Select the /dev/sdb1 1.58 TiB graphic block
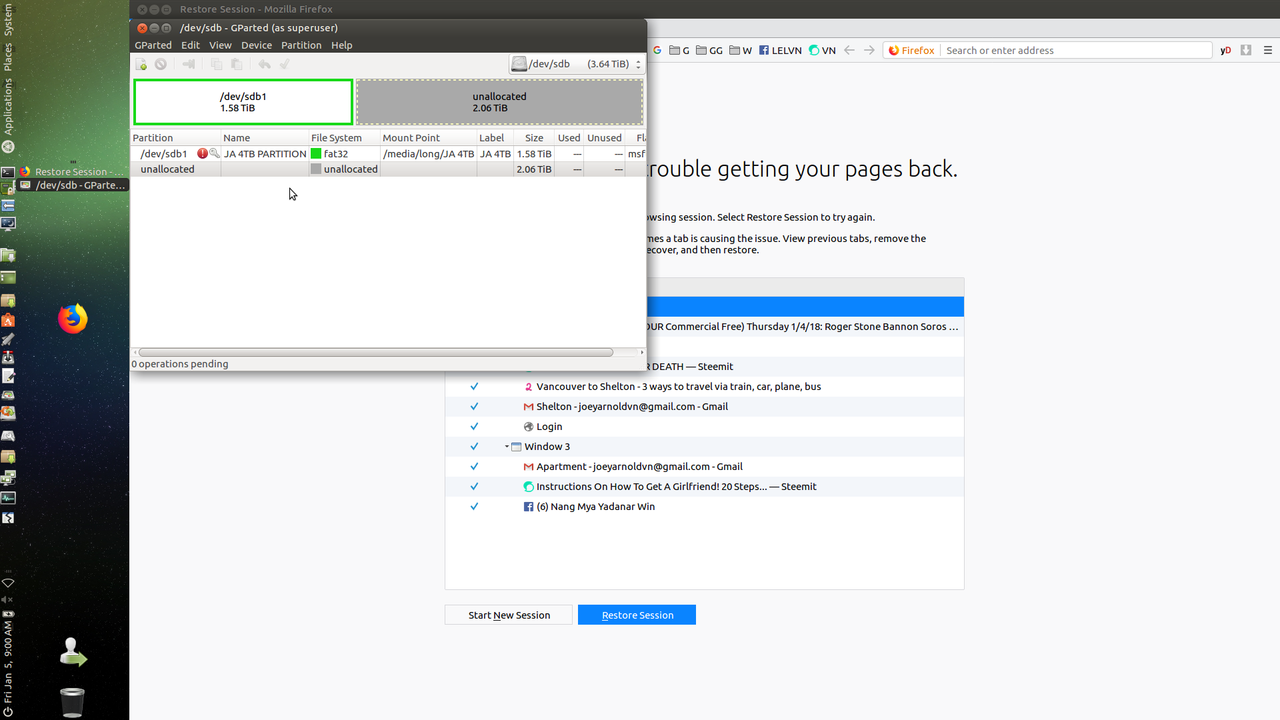The height and width of the screenshot is (720, 1280). pos(243,102)
